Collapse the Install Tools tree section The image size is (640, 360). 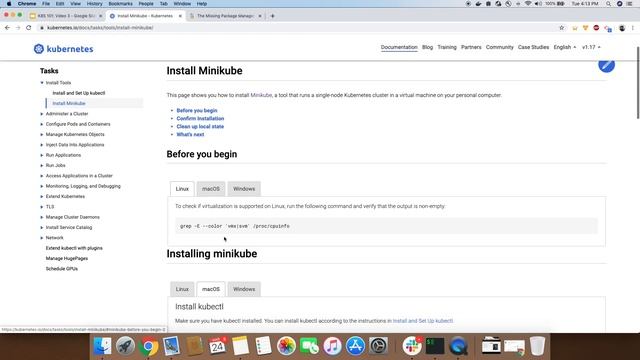pos(42,83)
